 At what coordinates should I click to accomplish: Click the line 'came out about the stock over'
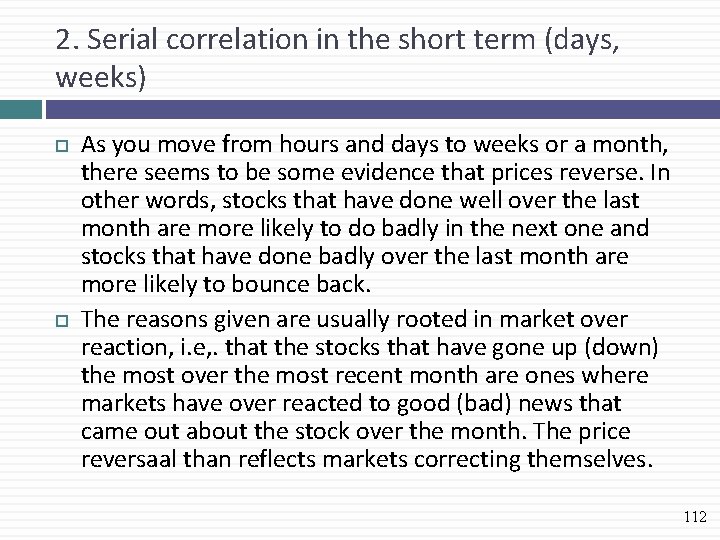[356, 431]
